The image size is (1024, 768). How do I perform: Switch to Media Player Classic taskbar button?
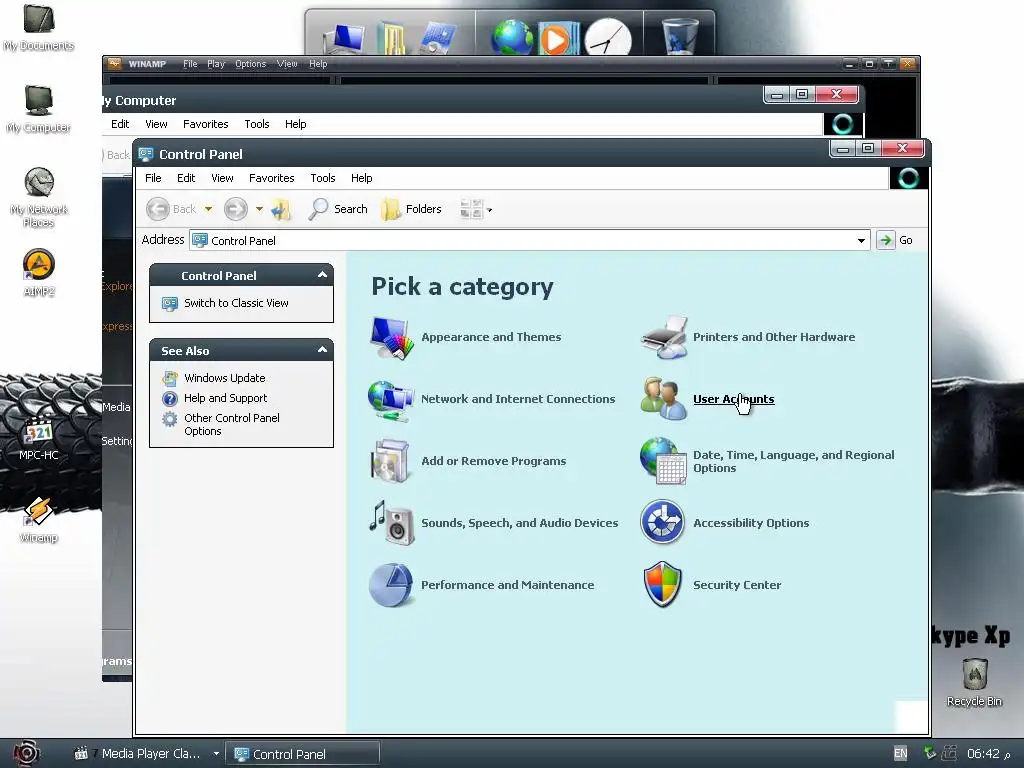(x=146, y=754)
